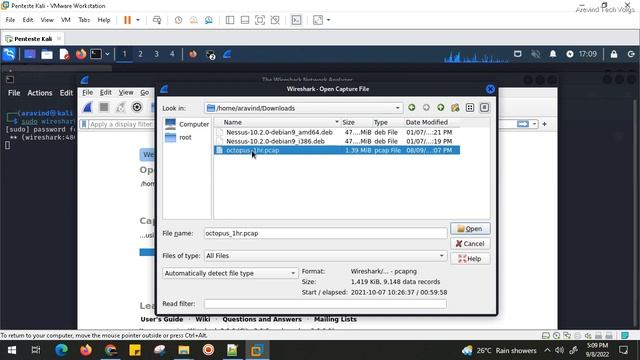Open User's Guide link
640x360 pixels.
click(x=162, y=319)
